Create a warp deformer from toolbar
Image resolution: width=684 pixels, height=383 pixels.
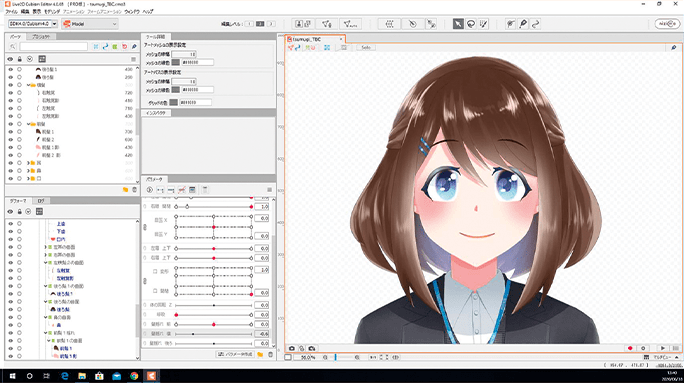(389, 24)
